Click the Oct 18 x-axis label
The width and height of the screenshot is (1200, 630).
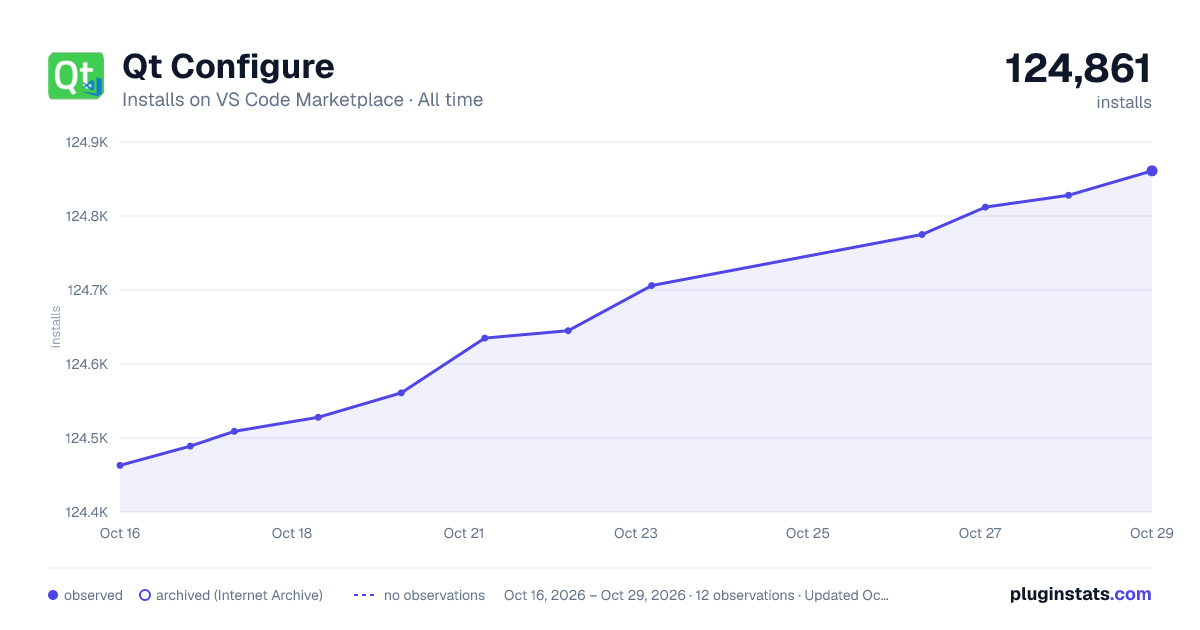[x=292, y=533]
